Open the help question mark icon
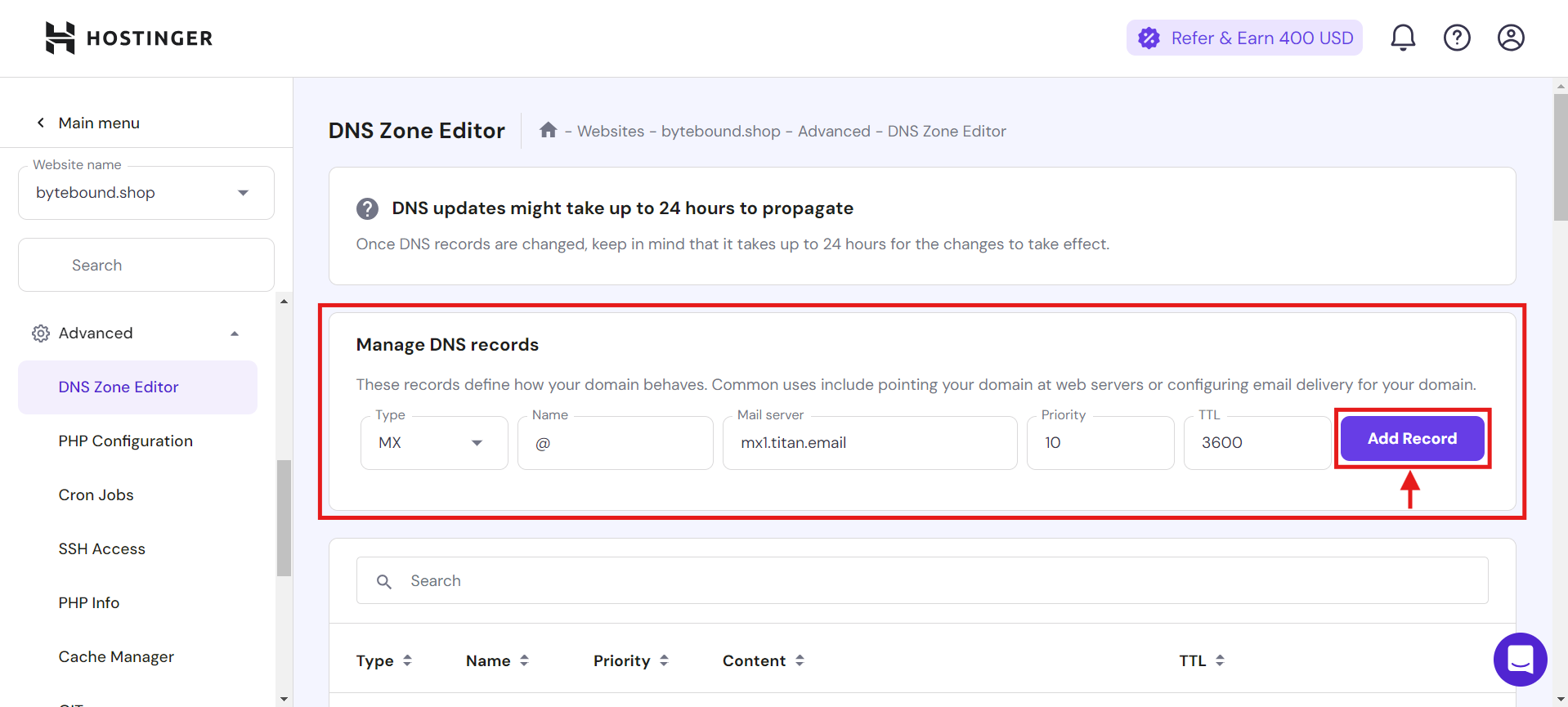 (1457, 38)
